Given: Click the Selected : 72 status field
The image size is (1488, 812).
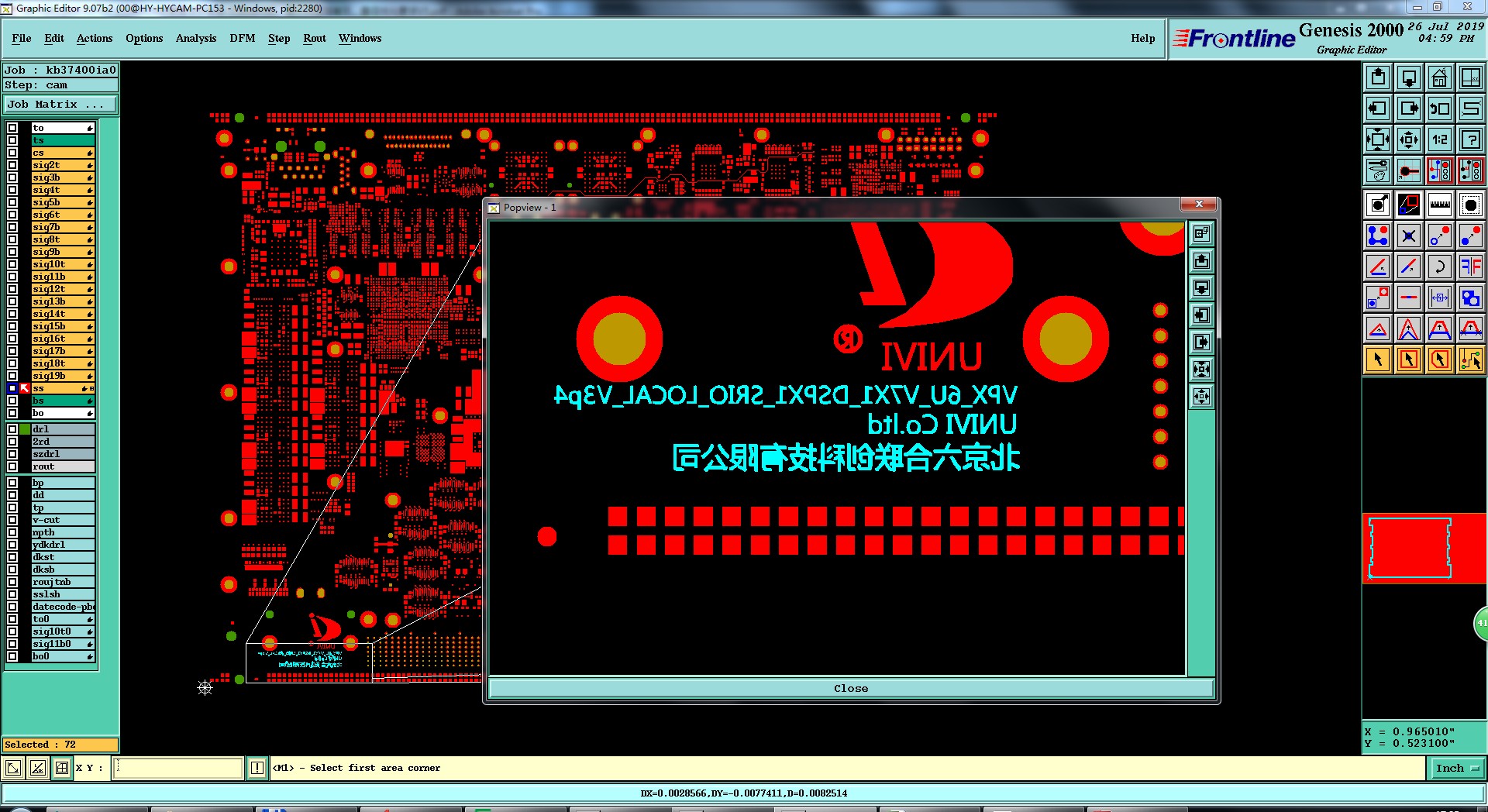Looking at the screenshot, I should [x=60, y=745].
